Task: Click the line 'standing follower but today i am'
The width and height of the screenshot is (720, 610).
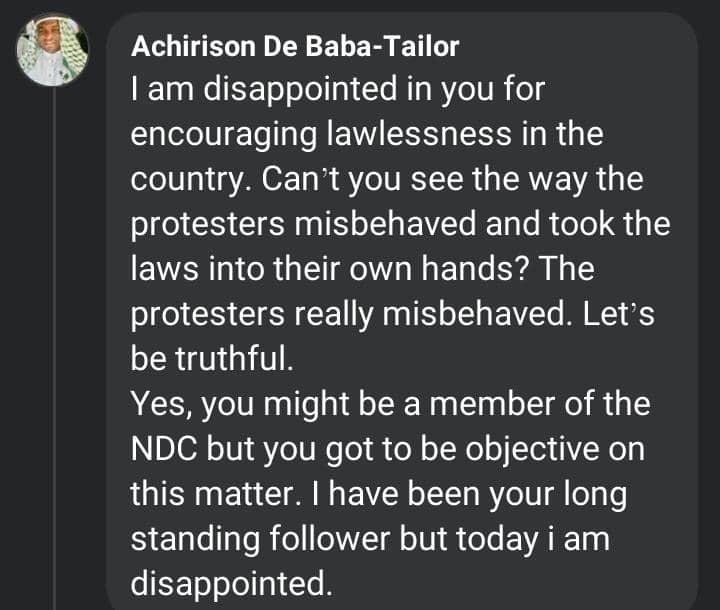Action: point(370,539)
